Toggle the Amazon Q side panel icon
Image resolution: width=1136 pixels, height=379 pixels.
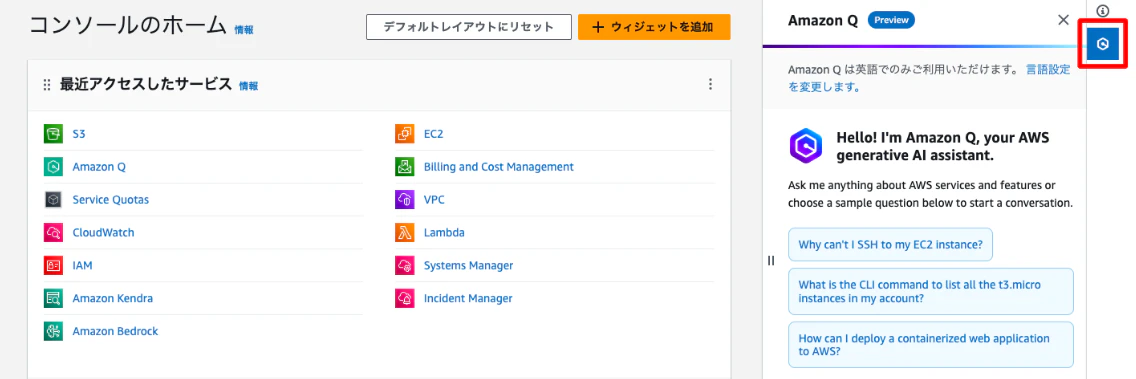tap(1103, 45)
